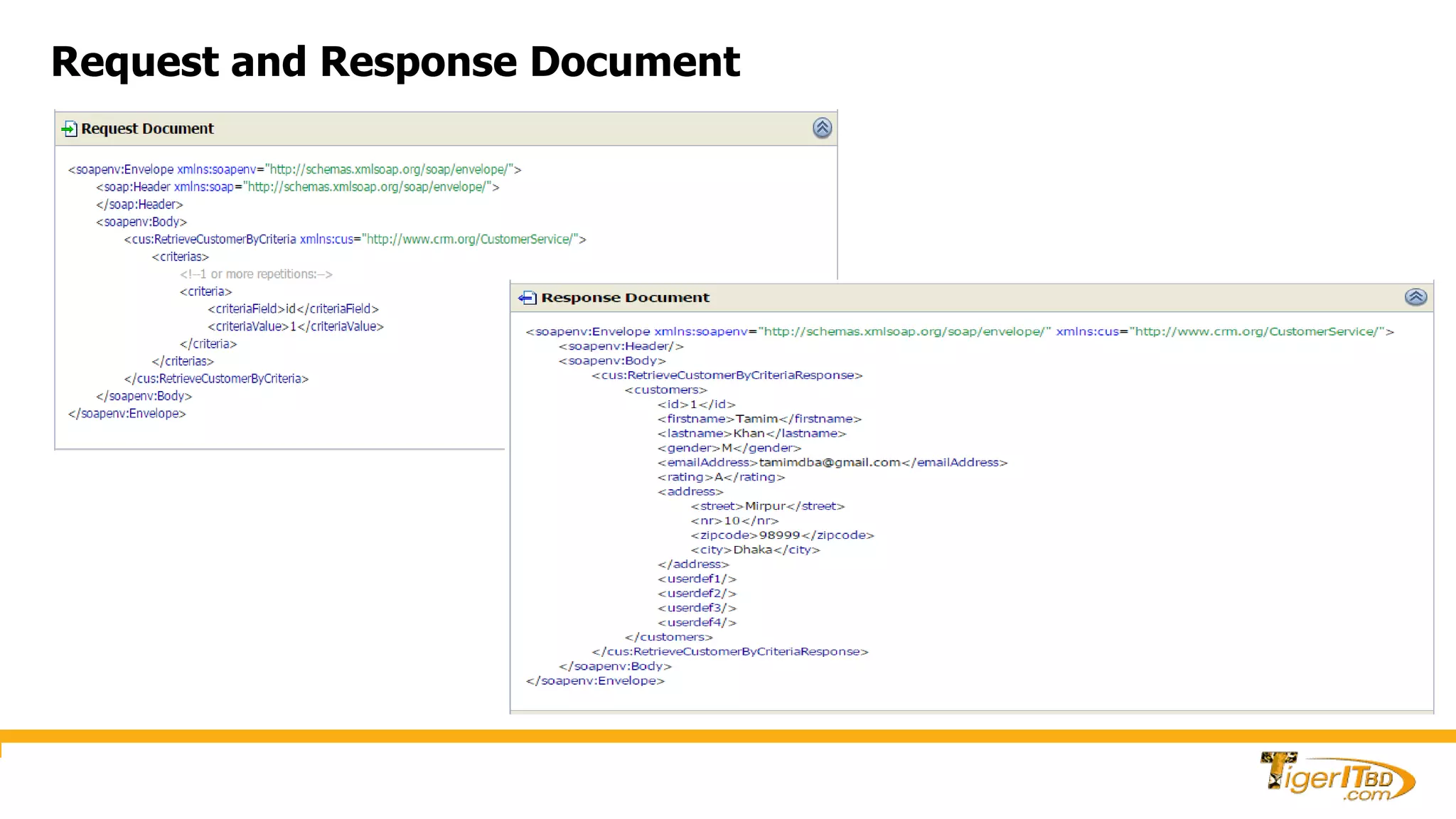Click the userdef2 empty tag

697,594
